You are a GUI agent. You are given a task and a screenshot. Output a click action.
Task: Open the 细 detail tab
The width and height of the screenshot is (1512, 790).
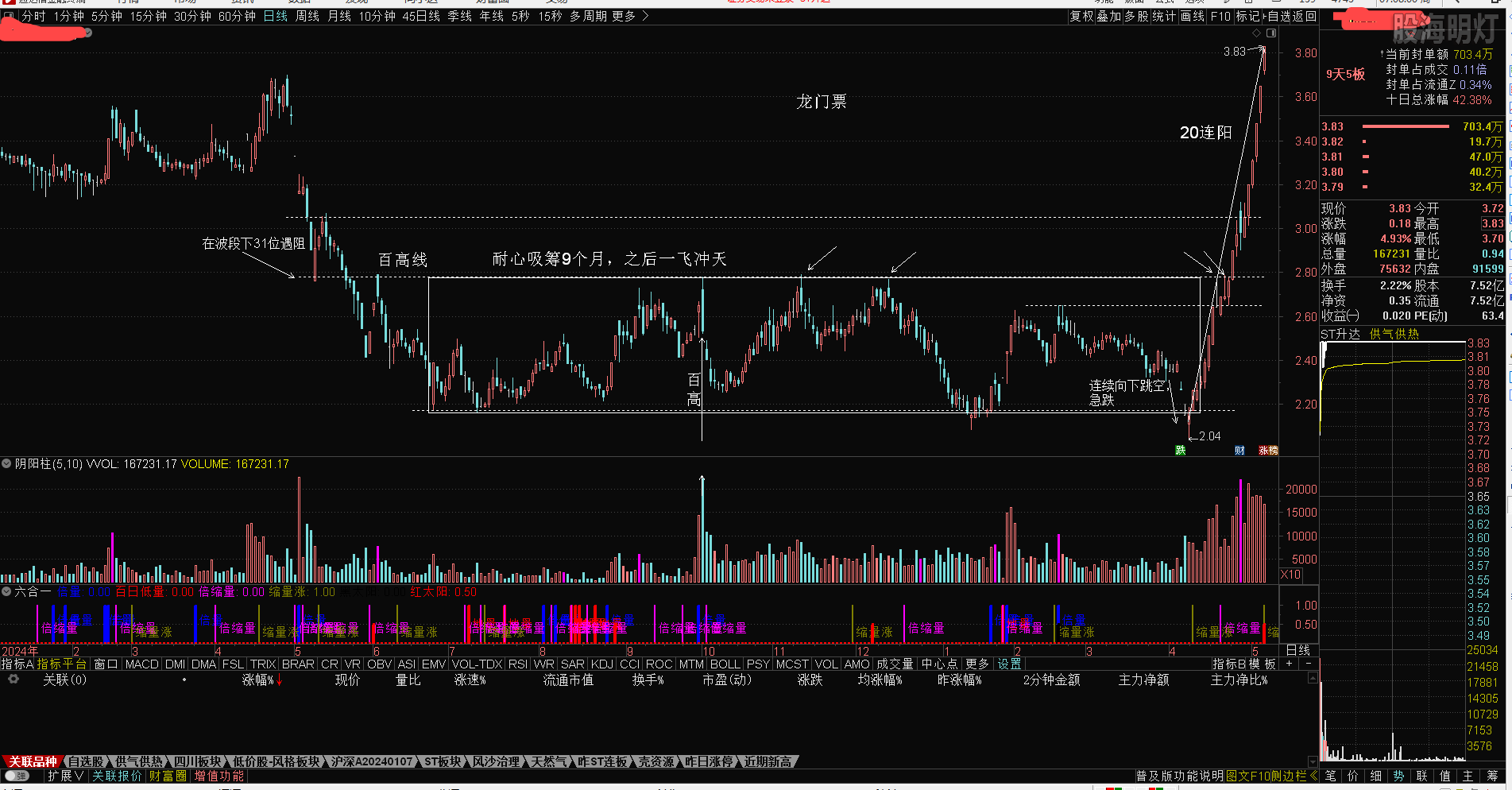(x=1376, y=776)
